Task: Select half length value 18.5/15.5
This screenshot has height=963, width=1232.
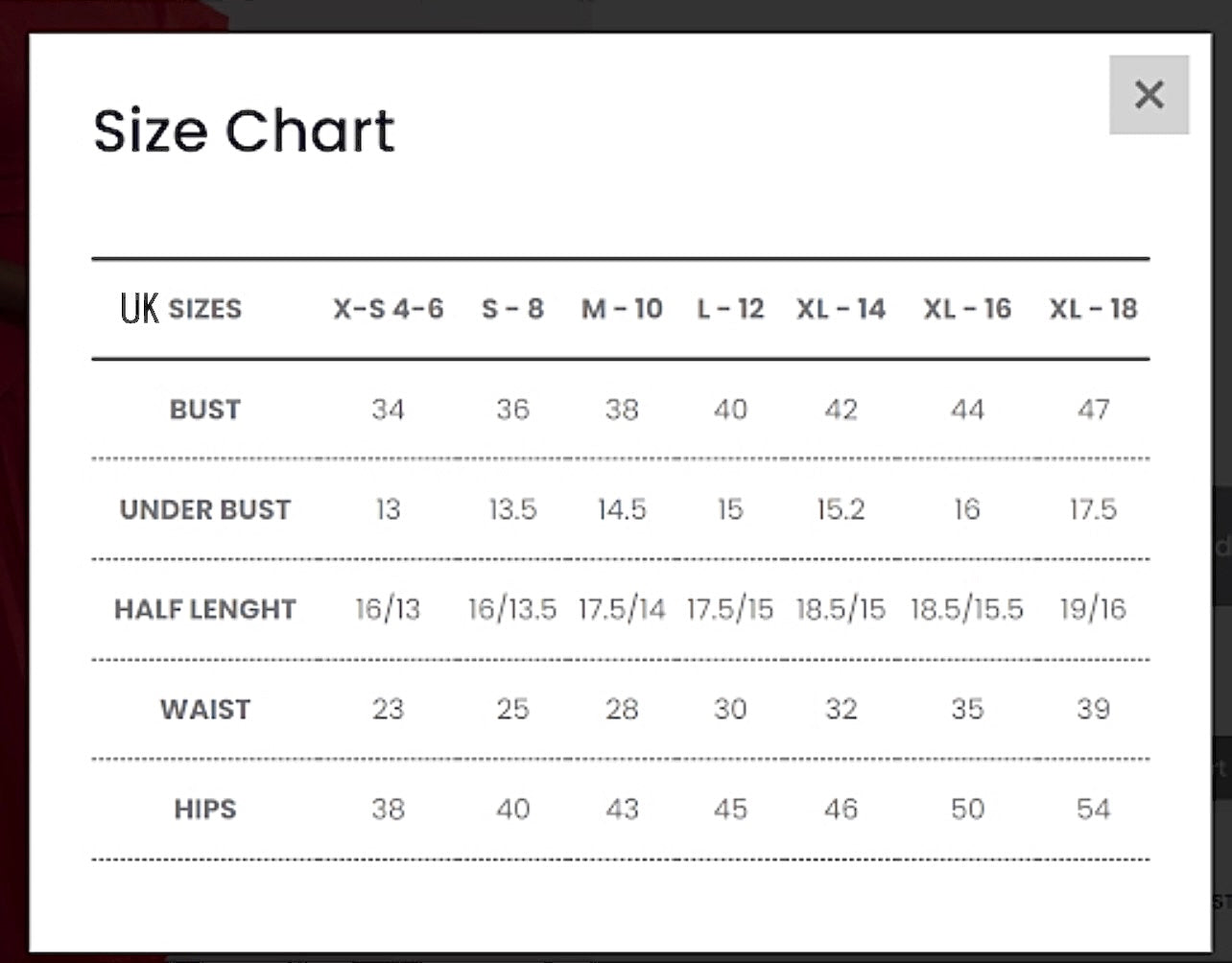Action: 967,609
